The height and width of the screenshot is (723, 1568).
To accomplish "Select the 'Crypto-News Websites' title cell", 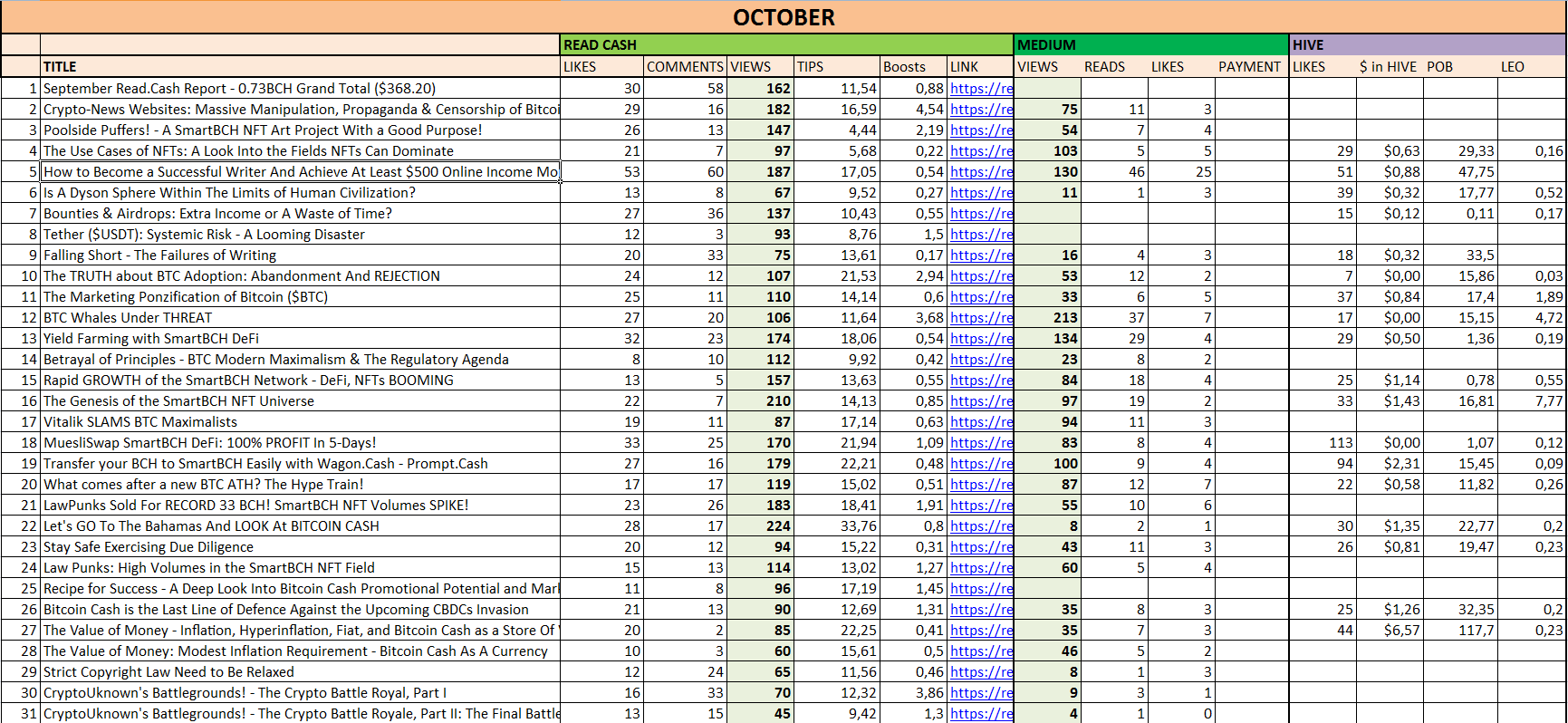I will pyautogui.click(x=300, y=110).
